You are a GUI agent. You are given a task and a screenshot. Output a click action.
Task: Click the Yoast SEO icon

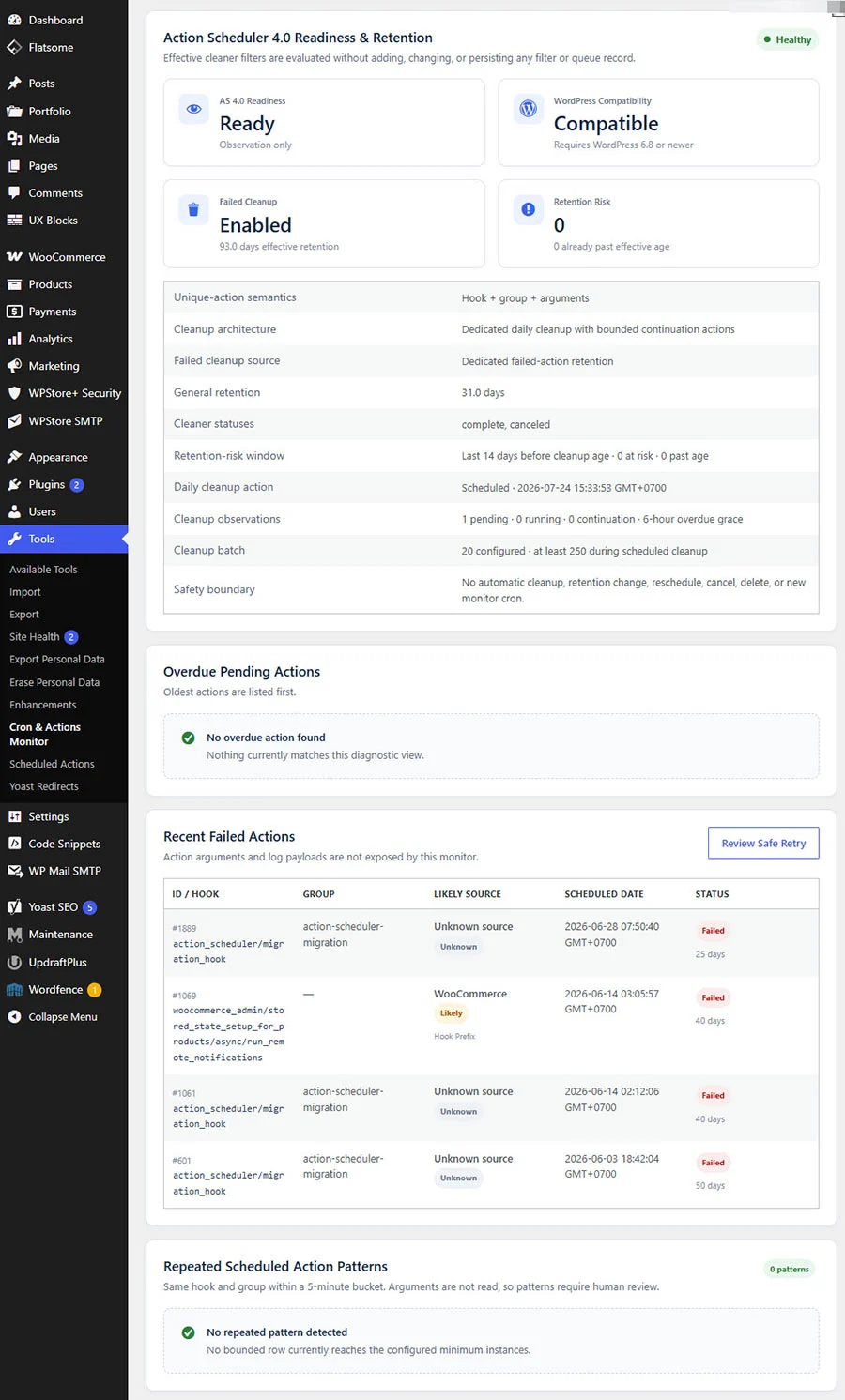click(14, 907)
